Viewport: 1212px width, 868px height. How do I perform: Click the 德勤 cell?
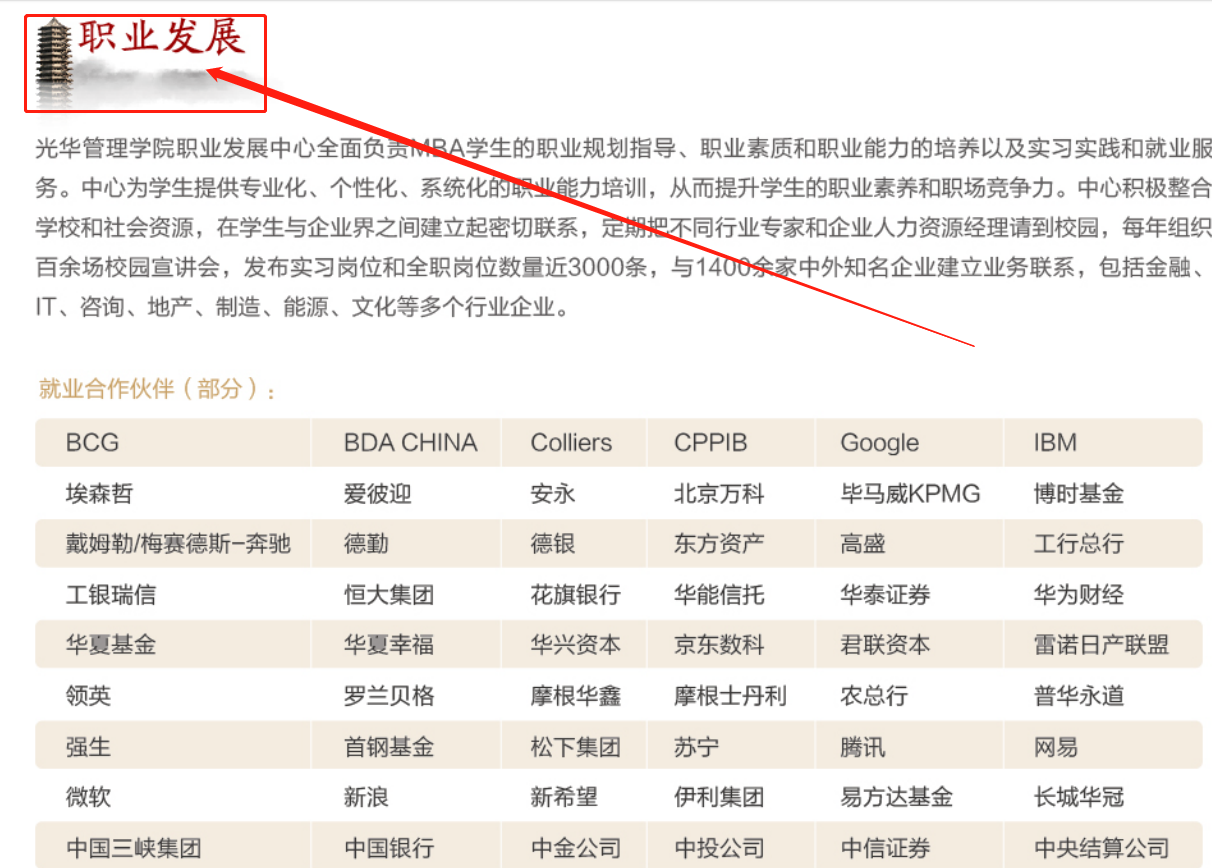pyautogui.click(x=366, y=544)
